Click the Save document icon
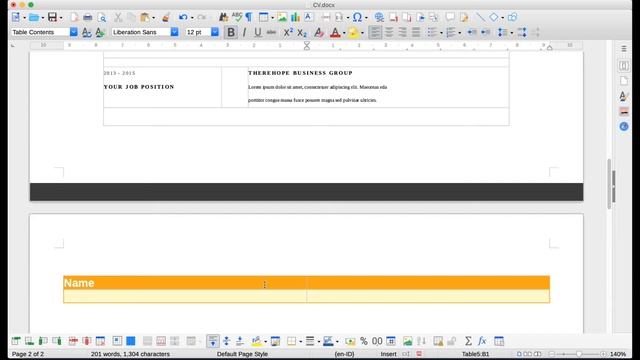Image resolution: width=640 pixels, height=360 pixels. (x=52, y=17)
